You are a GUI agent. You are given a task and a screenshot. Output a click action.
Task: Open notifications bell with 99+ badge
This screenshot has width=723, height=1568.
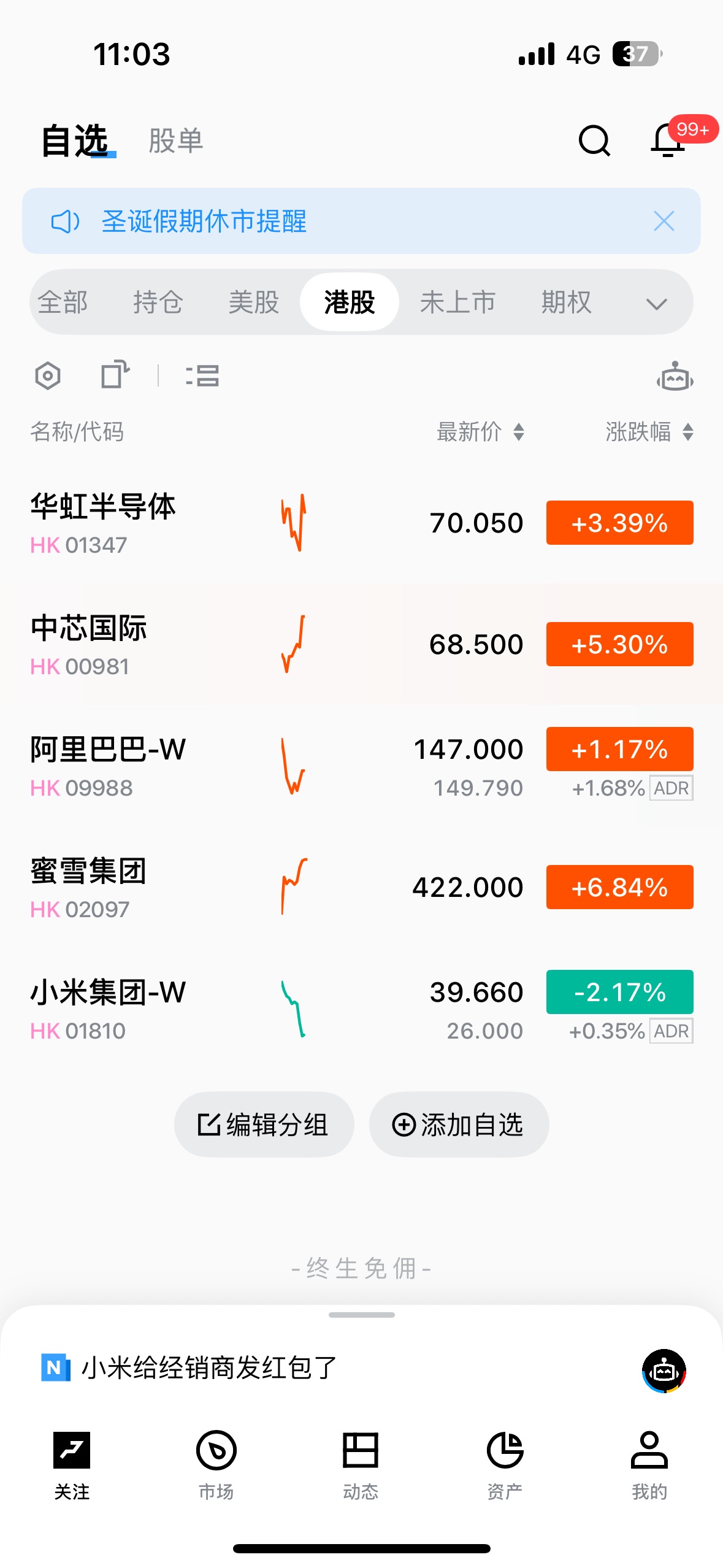coord(668,141)
